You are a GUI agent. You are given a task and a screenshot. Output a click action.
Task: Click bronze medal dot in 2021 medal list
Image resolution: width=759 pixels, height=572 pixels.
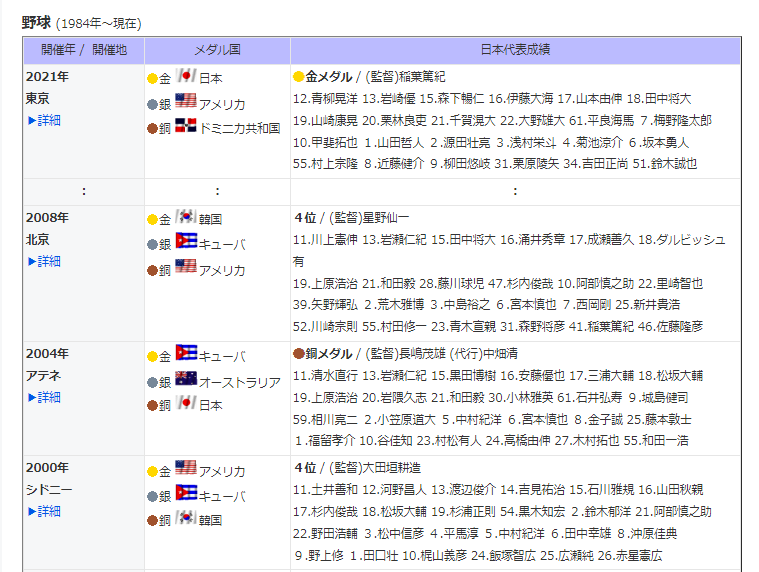pos(152,128)
